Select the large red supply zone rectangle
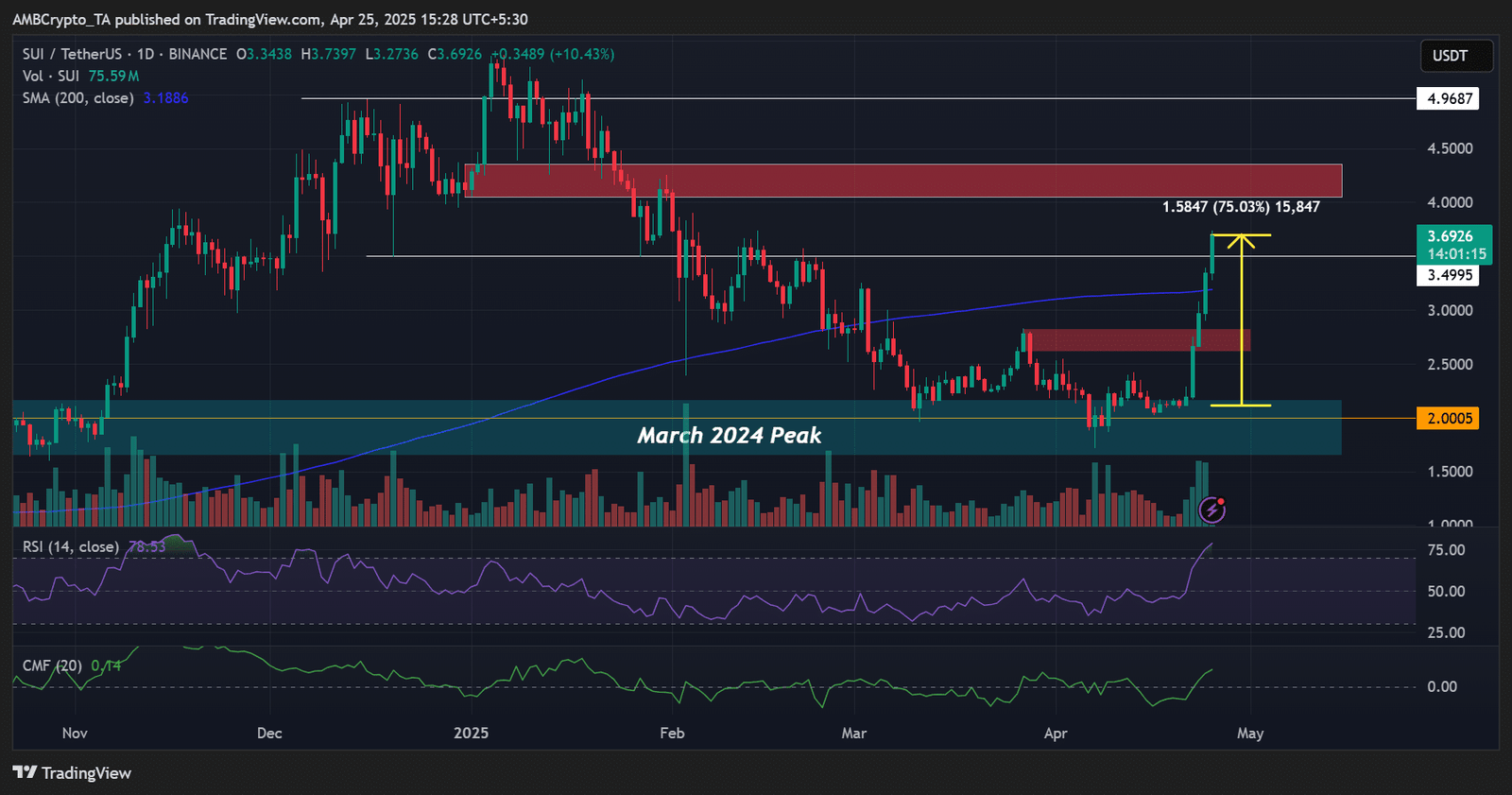 pos(902,181)
